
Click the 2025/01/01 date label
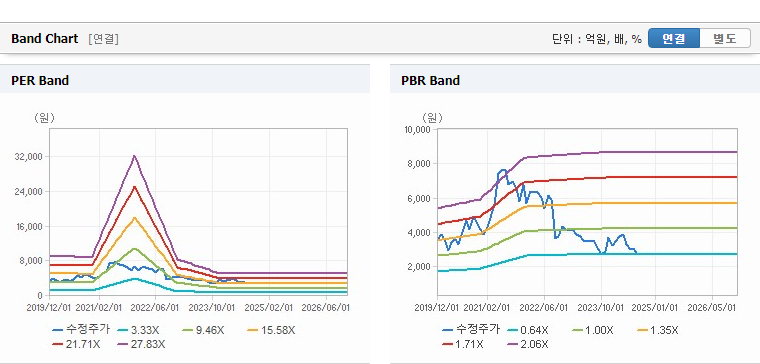click(655, 308)
